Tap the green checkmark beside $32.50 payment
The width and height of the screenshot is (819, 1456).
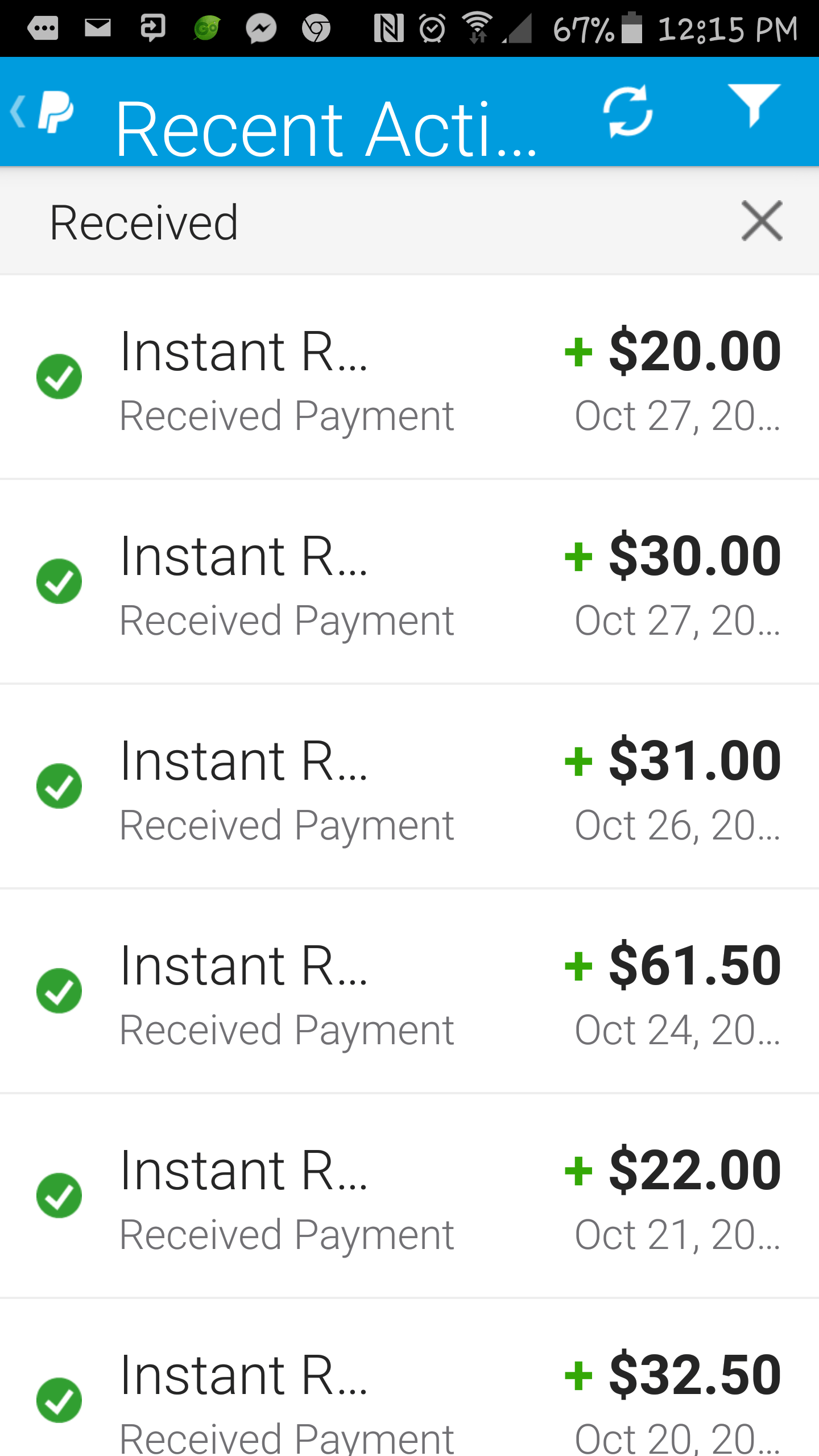(59, 1400)
